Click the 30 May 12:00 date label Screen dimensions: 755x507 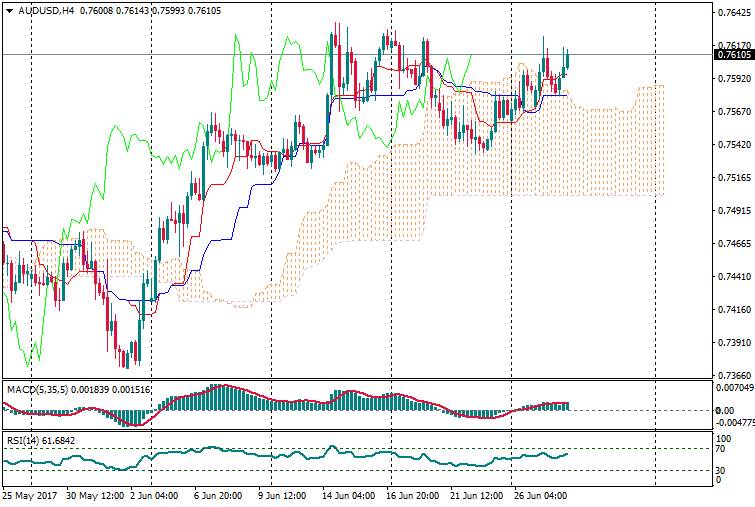(94, 495)
